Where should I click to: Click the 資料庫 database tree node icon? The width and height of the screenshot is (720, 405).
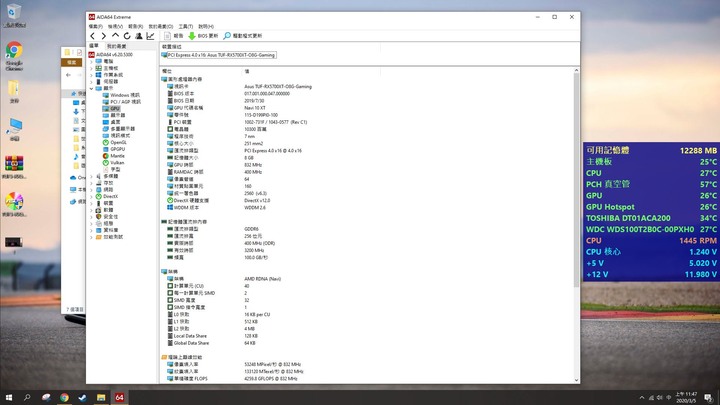(98, 230)
